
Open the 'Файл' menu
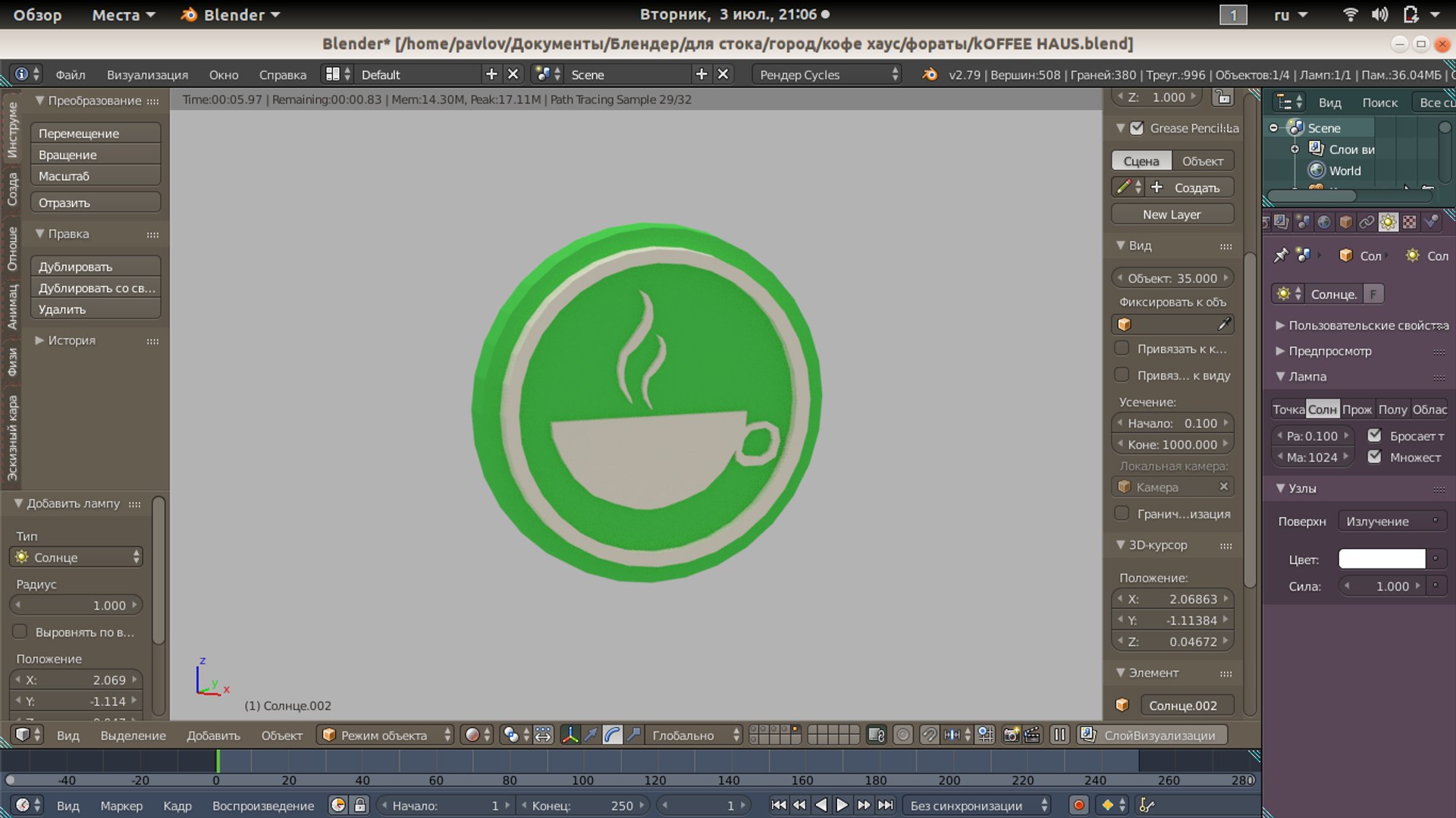(70, 74)
